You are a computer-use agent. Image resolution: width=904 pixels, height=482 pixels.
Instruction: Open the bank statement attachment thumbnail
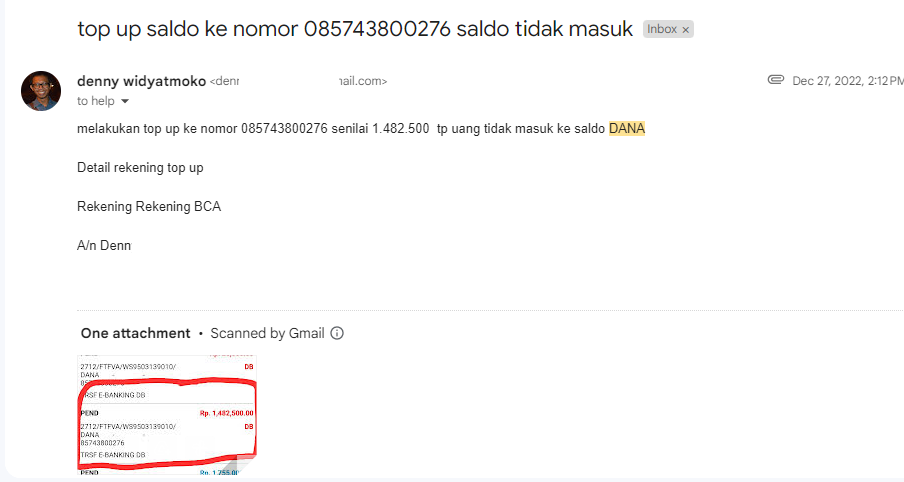point(167,415)
